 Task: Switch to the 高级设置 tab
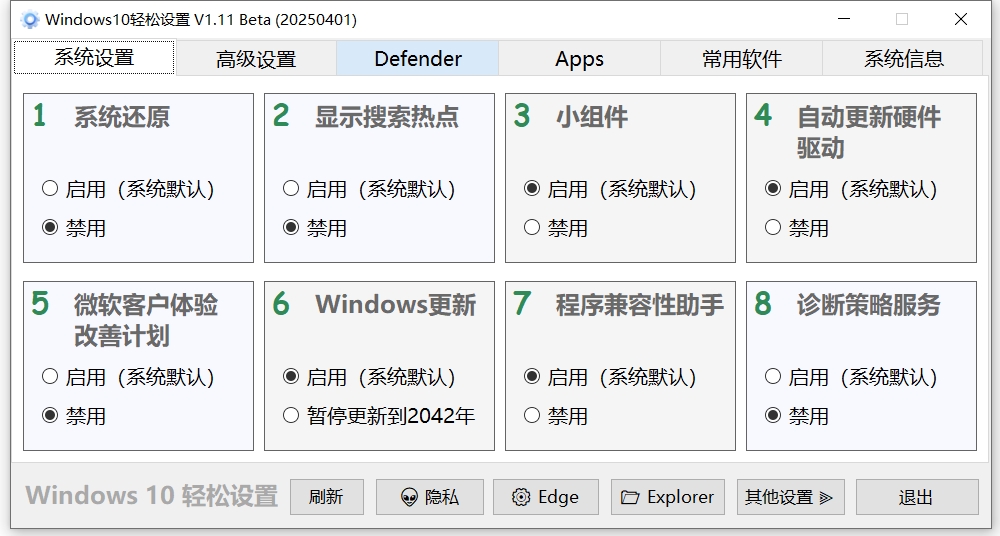(256, 59)
